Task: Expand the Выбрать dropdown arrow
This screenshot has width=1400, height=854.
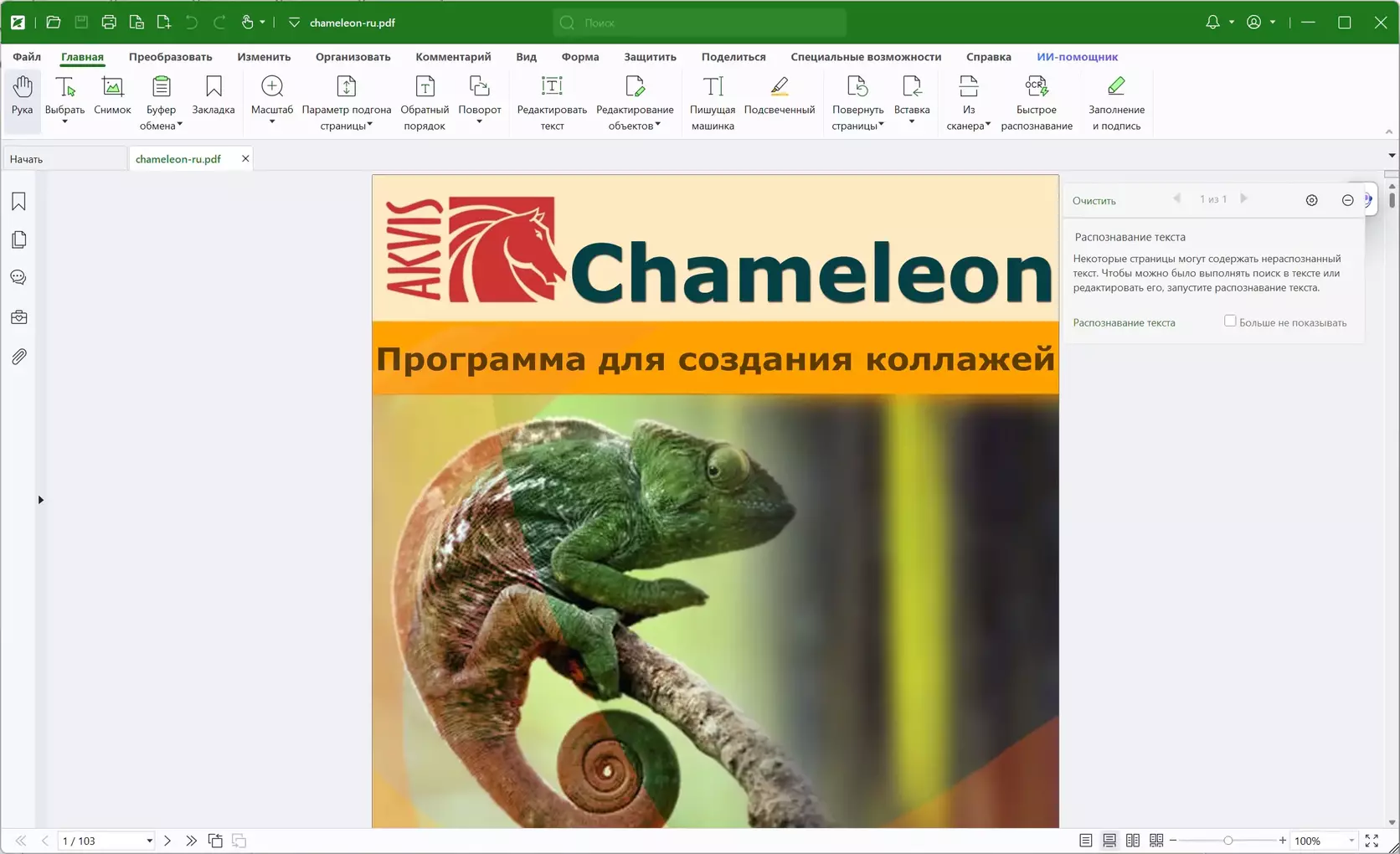Action: pos(64,122)
